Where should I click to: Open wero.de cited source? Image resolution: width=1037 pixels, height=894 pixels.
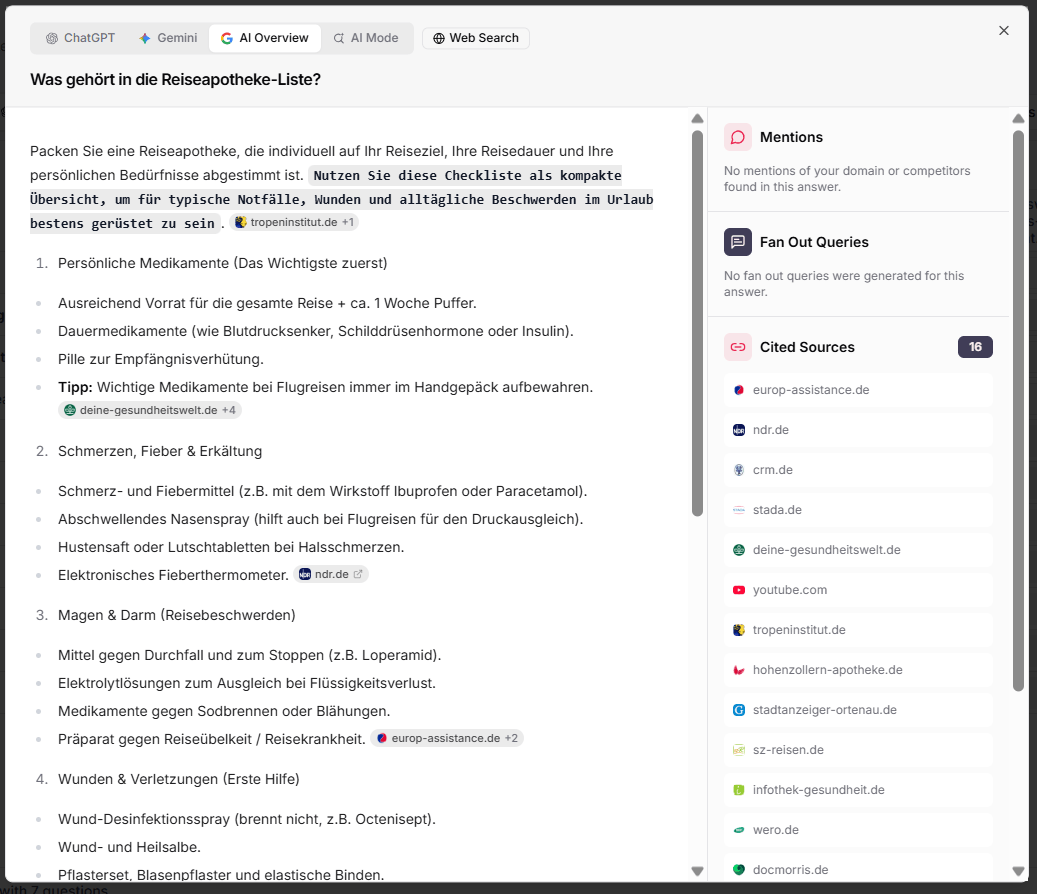(x=858, y=830)
